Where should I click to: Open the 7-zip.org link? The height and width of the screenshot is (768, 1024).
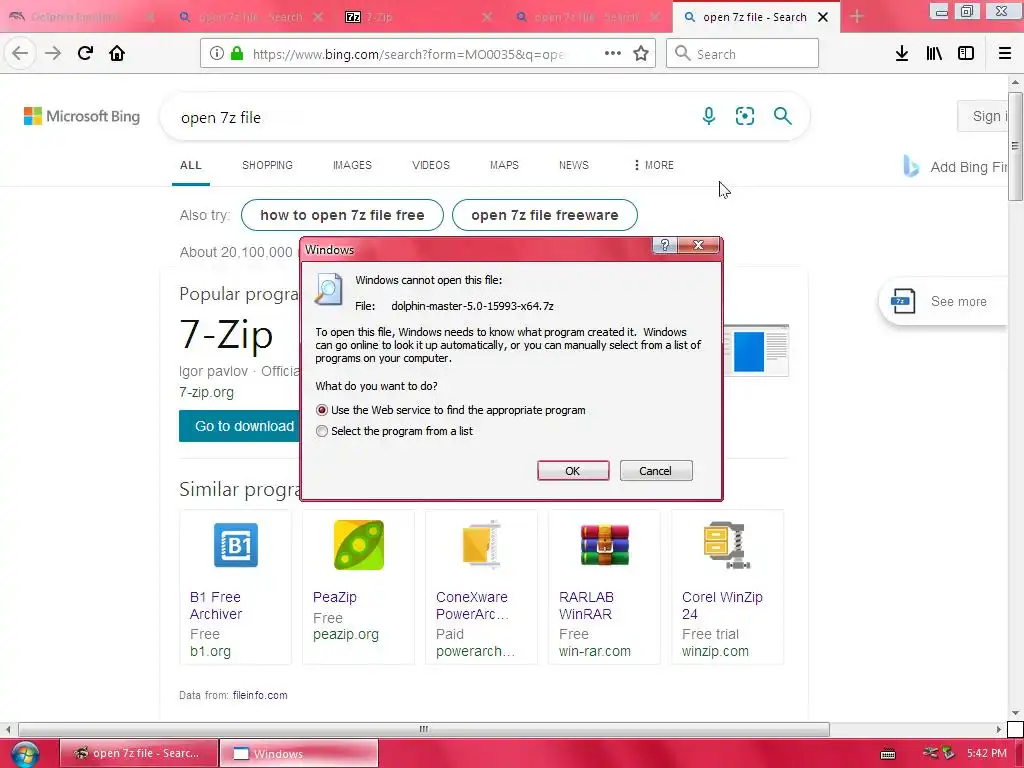[206, 392]
